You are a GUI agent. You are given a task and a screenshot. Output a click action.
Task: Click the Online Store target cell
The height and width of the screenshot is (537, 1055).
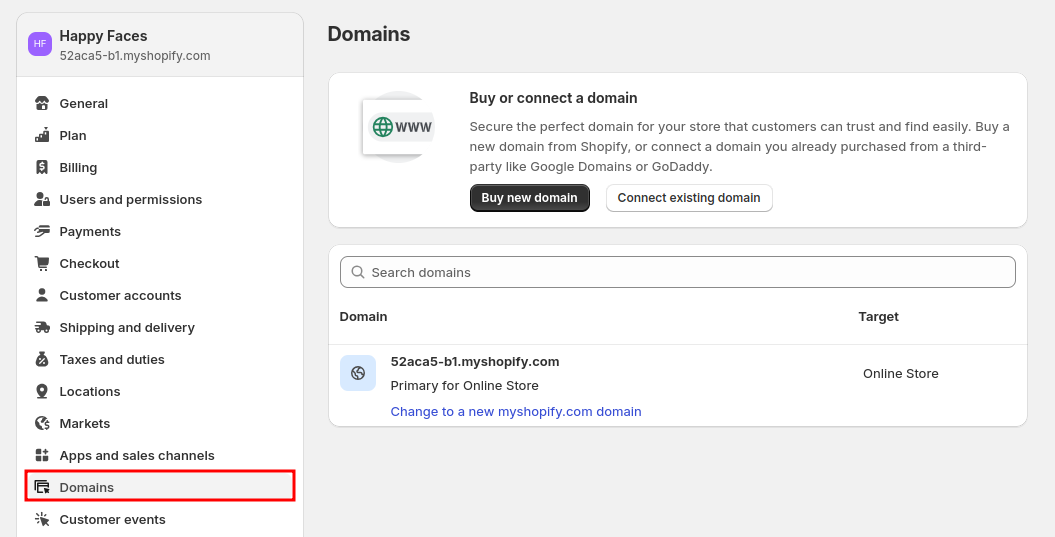point(901,373)
